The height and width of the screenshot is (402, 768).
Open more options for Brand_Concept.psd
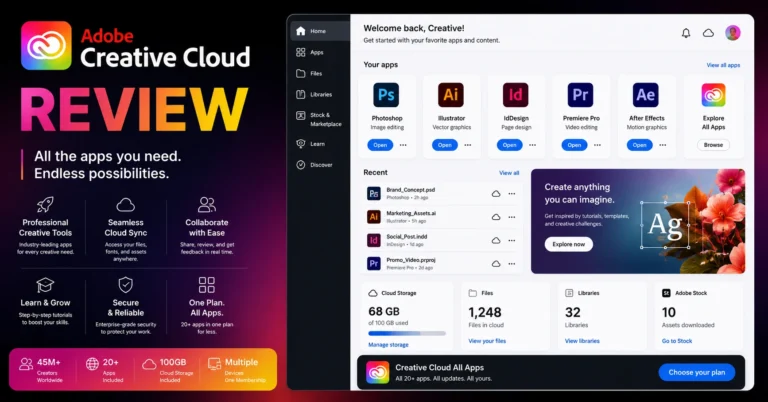point(512,194)
